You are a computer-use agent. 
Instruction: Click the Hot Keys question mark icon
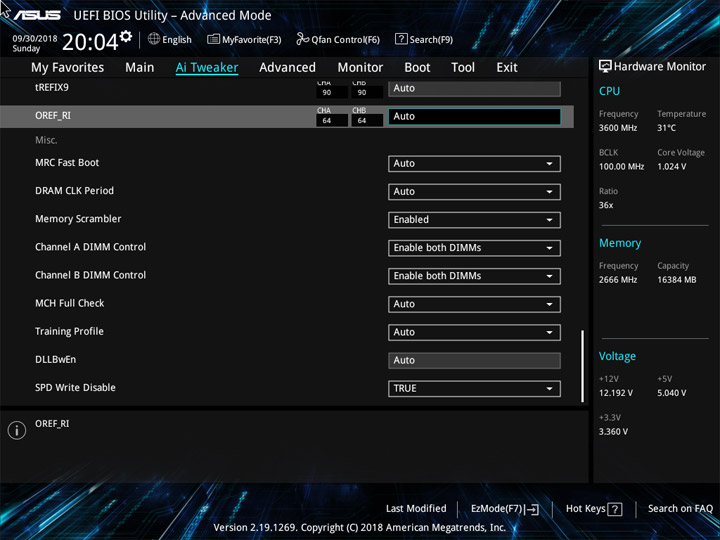(x=615, y=509)
